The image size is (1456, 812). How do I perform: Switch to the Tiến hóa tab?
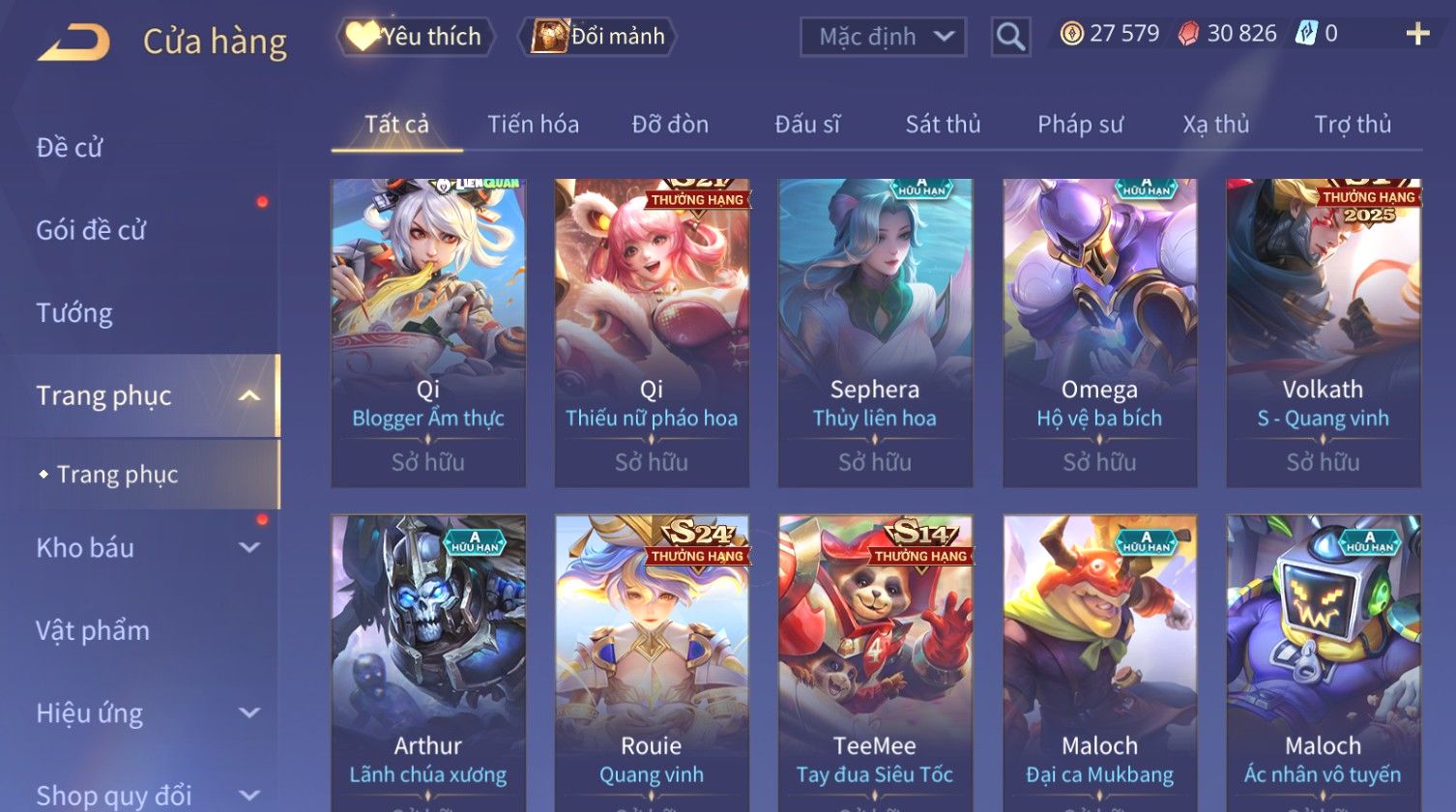pyautogui.click(x=533, y=125)
